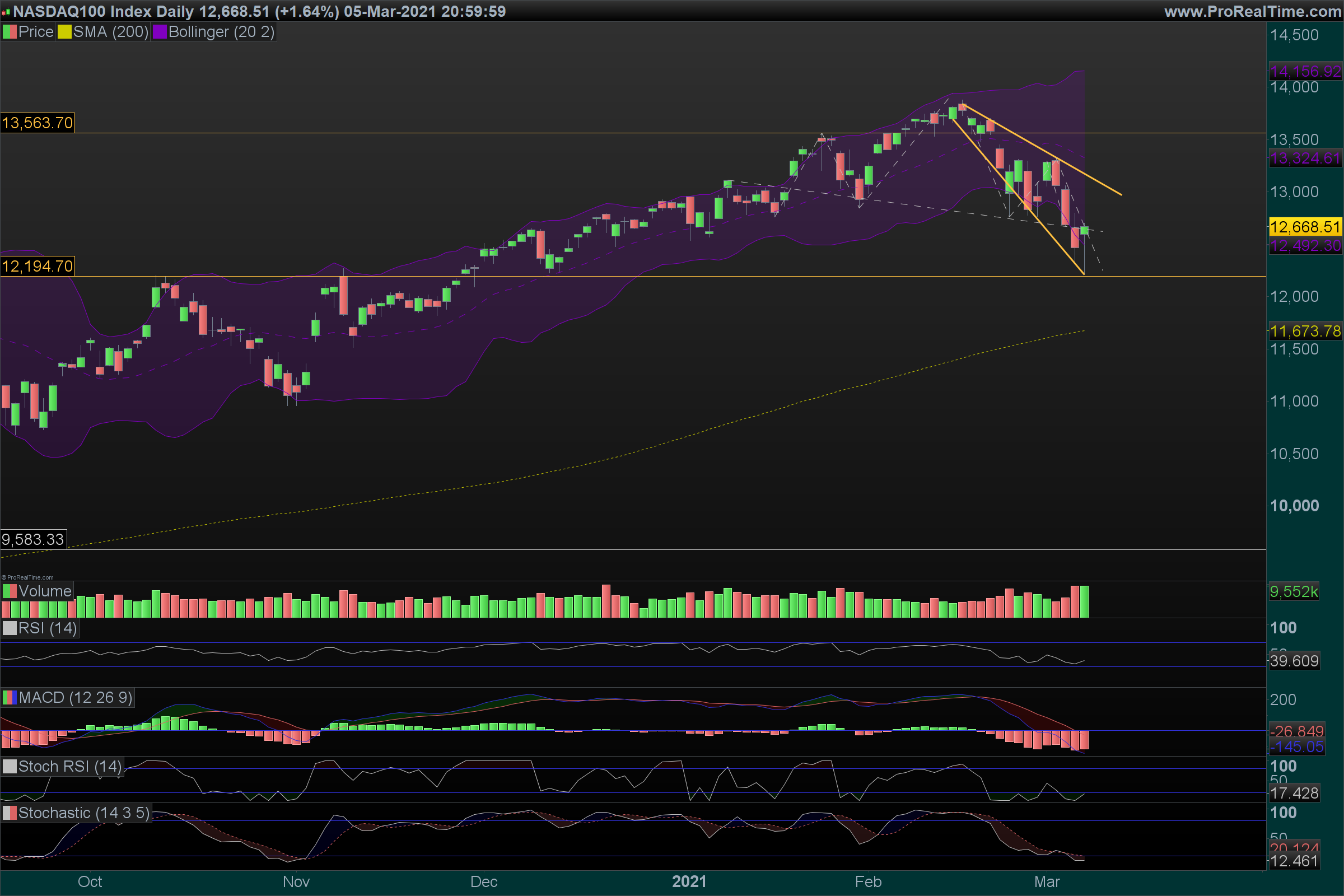The width and height of the screenshot is (1344, 896).
Task: Click the 2021 label on time axis
Action: click(689, 881)
